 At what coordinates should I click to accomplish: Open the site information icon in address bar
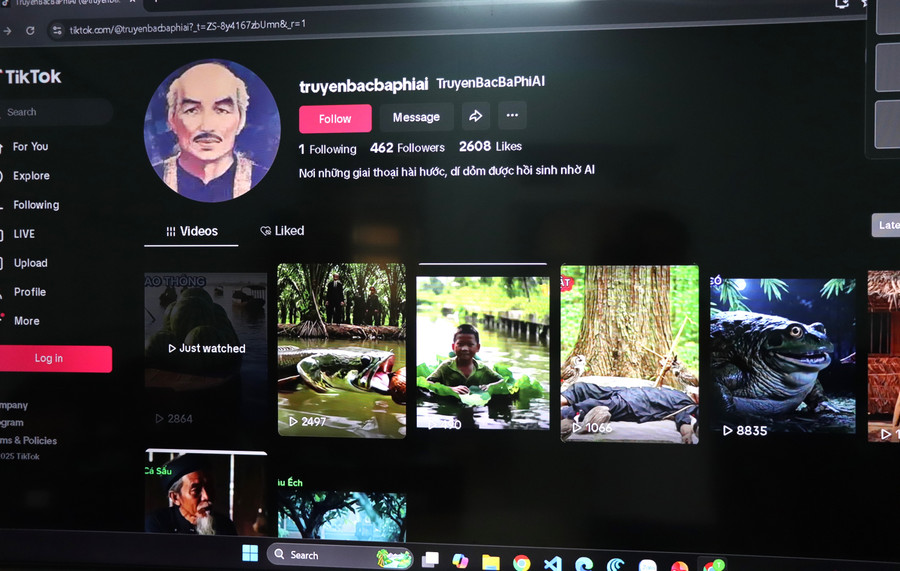pos(56,31)
